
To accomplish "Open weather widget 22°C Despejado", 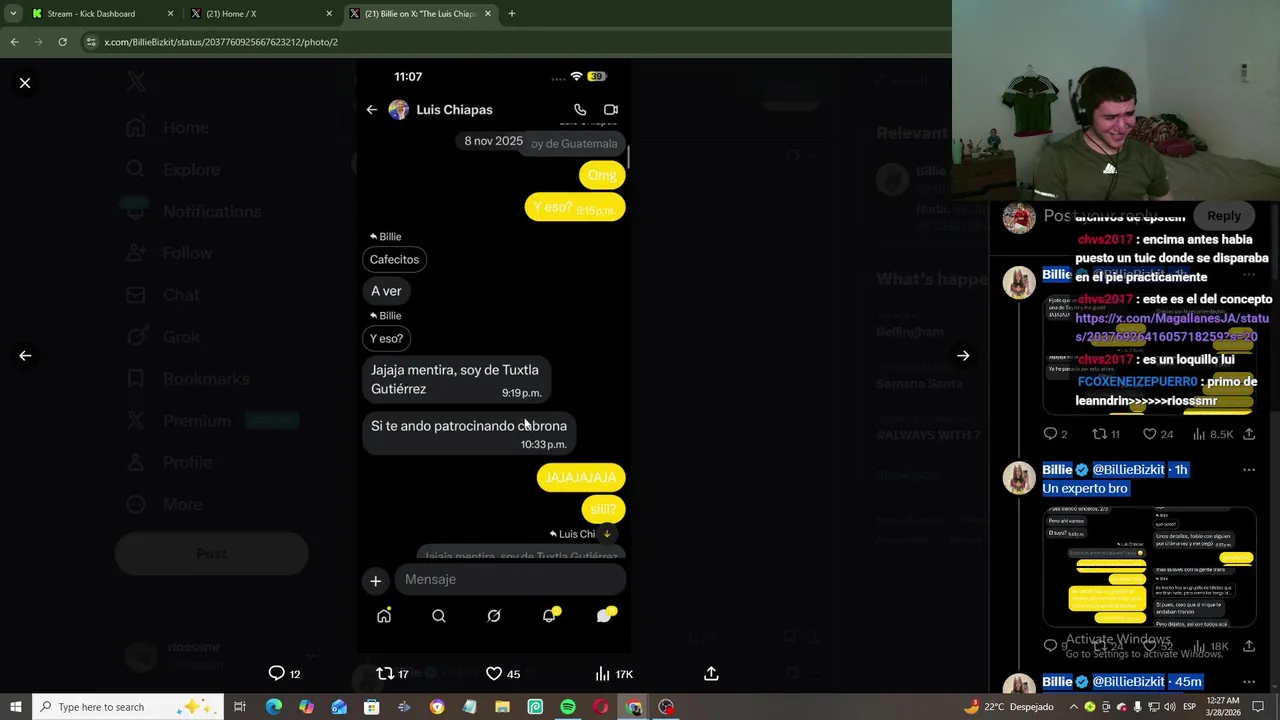I will [1008, 707].
